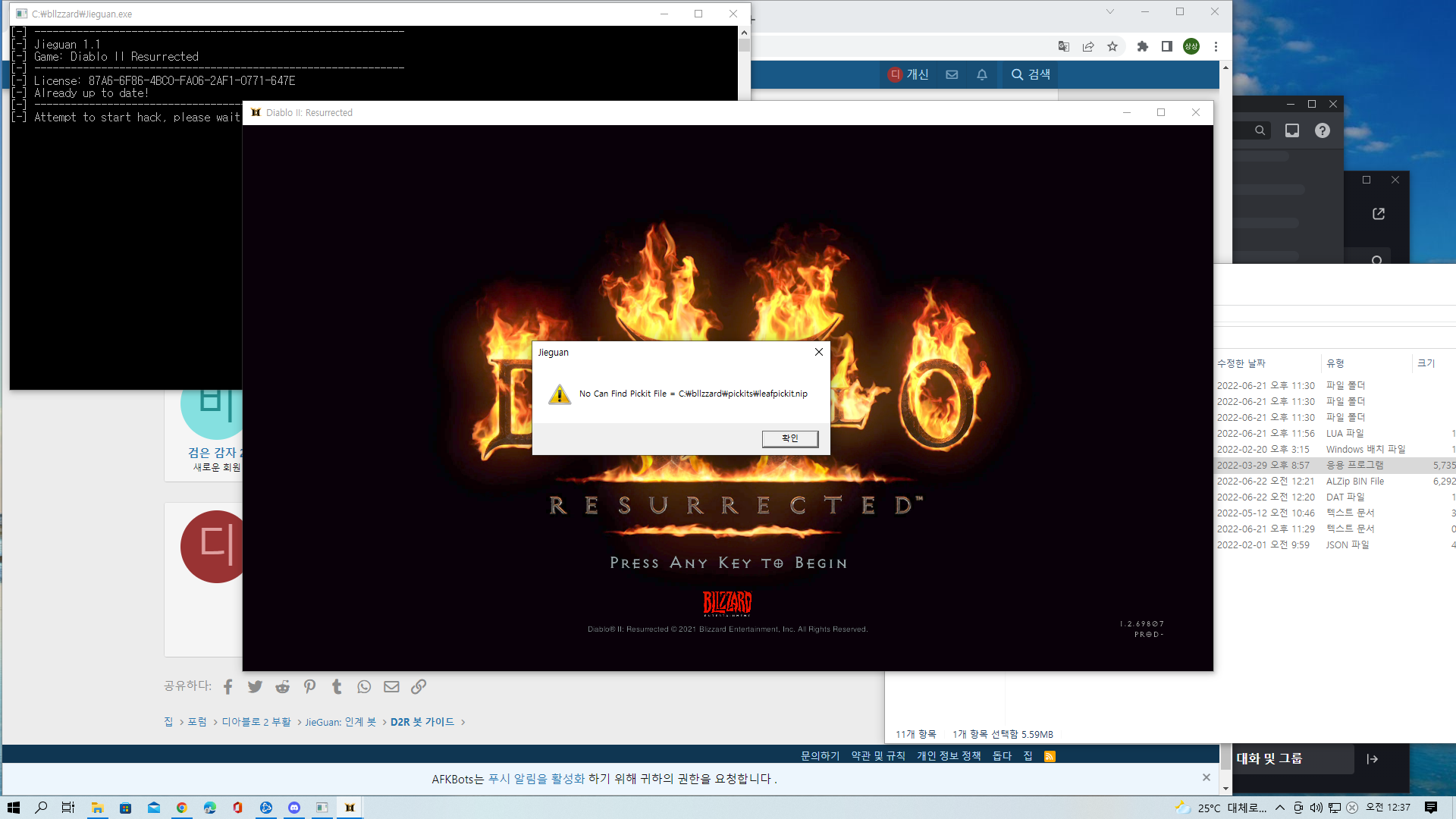
Task: Toggle Chrome side panel icon
Action: [x=1167, y=46]
